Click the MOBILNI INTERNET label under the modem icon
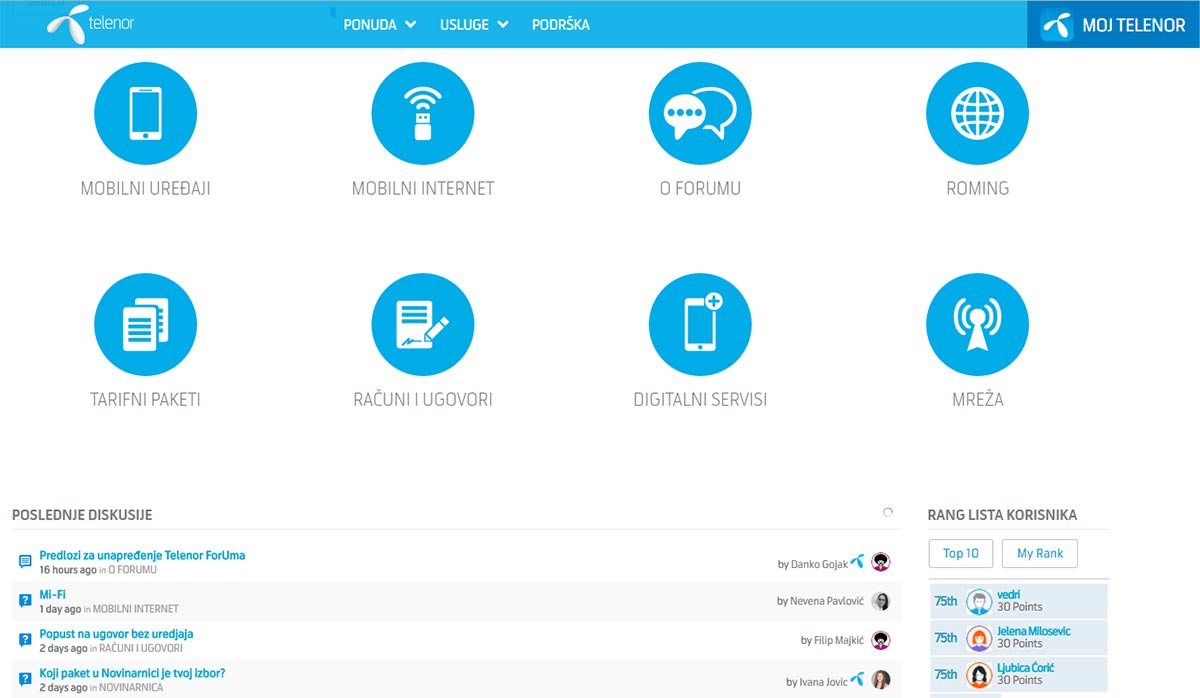Image resolution: width=1200 pixels, height=698 pixels. 423,188
